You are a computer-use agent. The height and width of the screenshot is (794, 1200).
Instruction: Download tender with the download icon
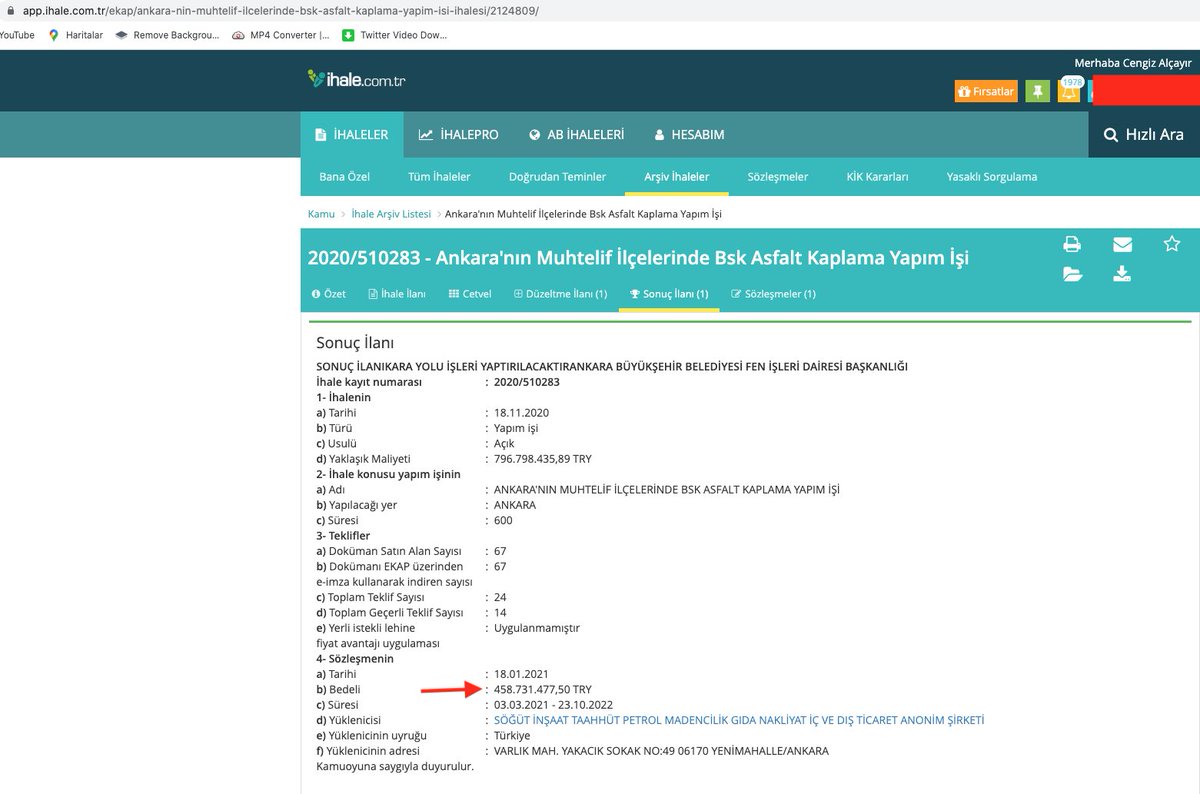[x=1122, y=274]
